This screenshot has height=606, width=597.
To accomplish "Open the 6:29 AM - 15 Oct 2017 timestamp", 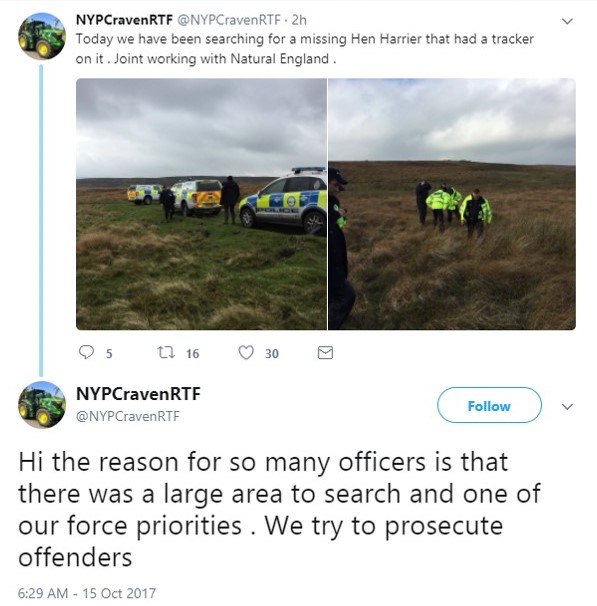I will click(87, 593).
